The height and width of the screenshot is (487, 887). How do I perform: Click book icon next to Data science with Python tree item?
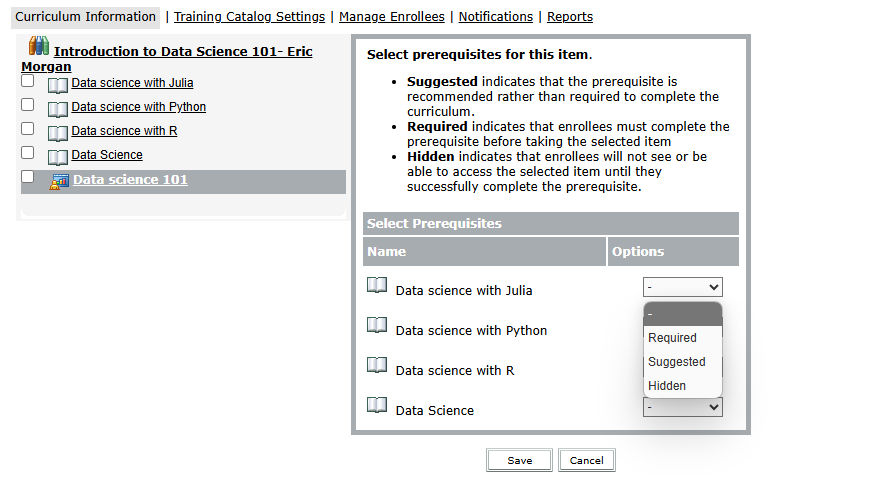pos(58,109)
